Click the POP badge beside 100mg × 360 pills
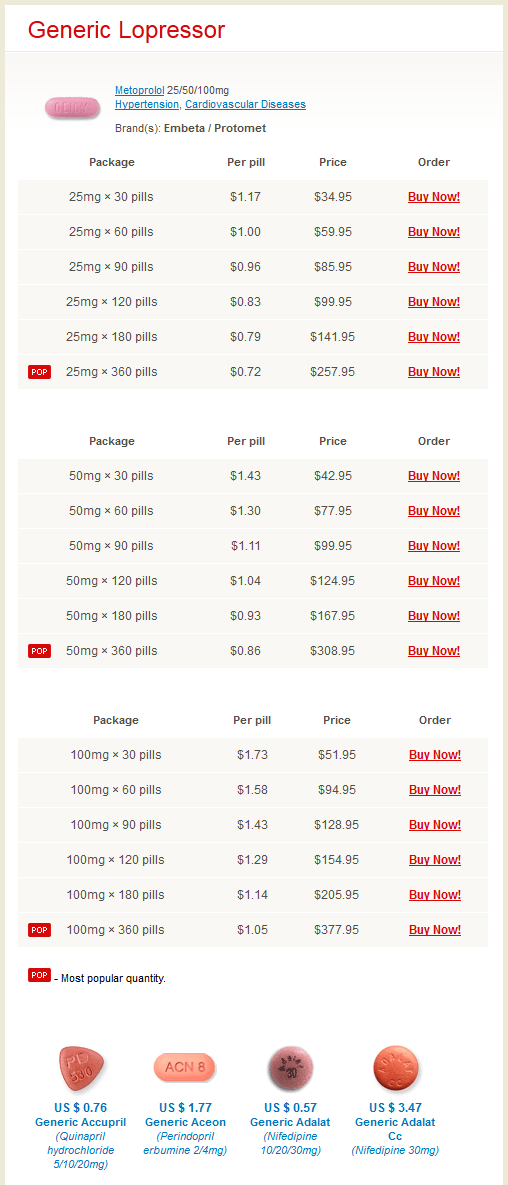Screen dimensions: 508x1185 39,930
